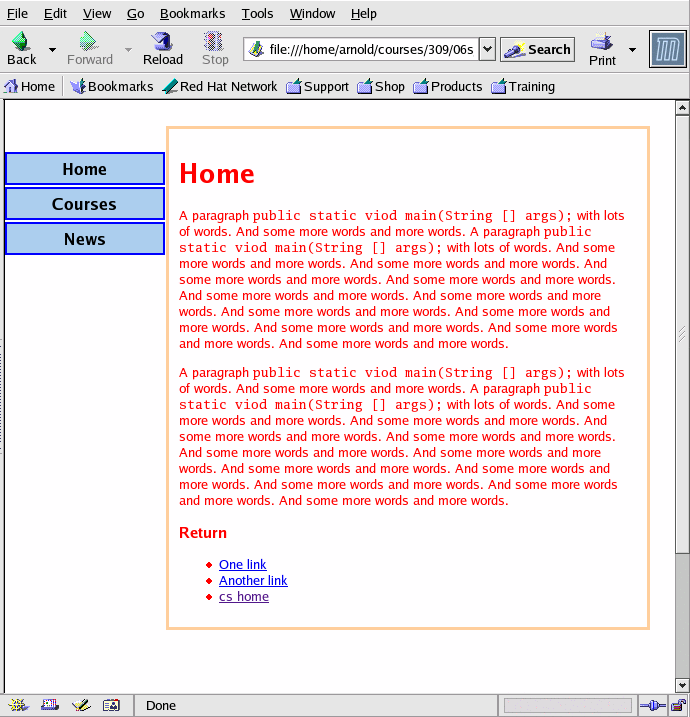Follow the 'One link' hyperlink

242,564
